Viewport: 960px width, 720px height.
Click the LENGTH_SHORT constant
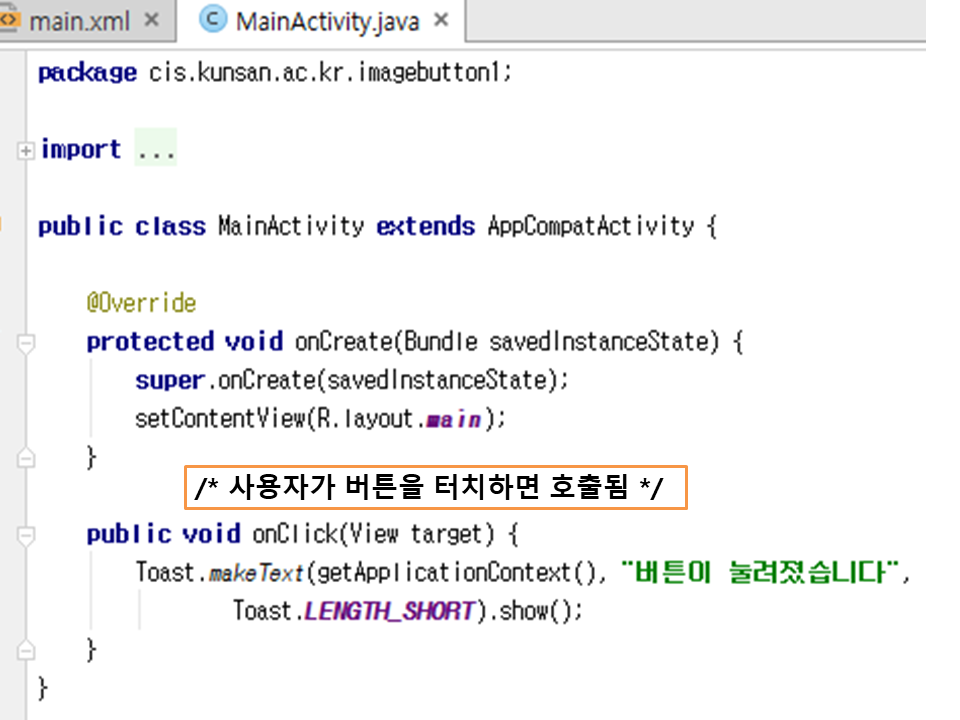click(389, 610)
